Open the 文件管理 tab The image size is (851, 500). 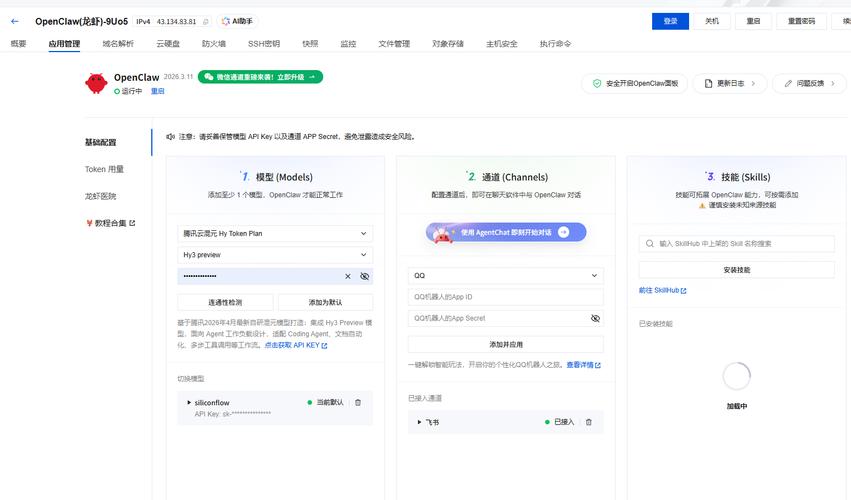[x=394, y=43]
